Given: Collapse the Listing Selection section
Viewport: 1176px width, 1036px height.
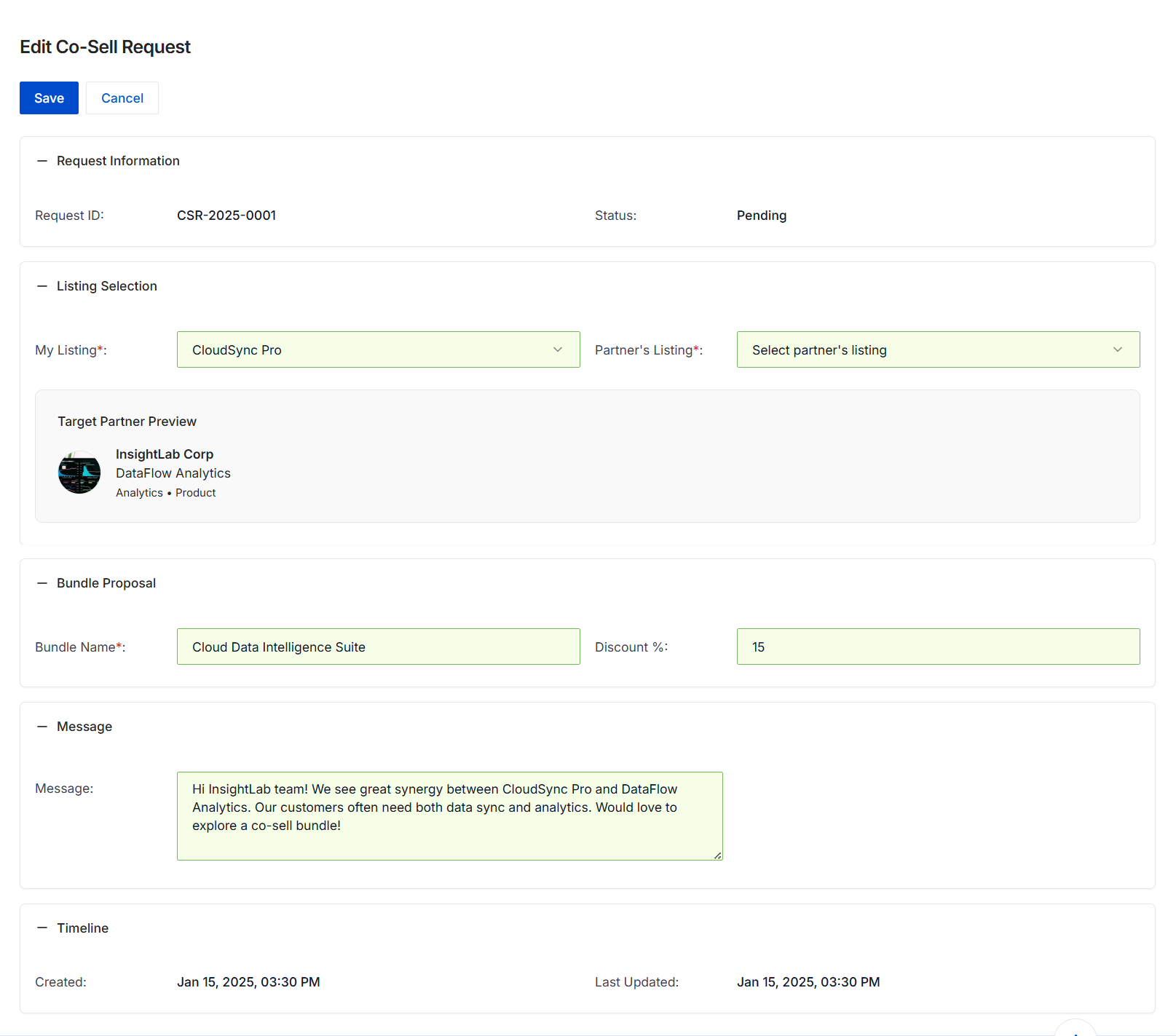Looking at the screenshot, I should coord(42,286).
